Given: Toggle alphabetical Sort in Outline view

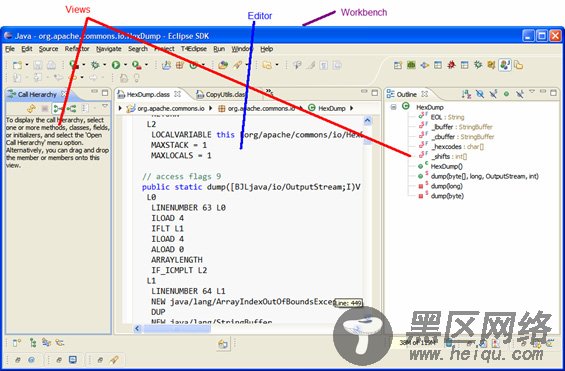Looking at the screenshot, I should click(466, 94).
